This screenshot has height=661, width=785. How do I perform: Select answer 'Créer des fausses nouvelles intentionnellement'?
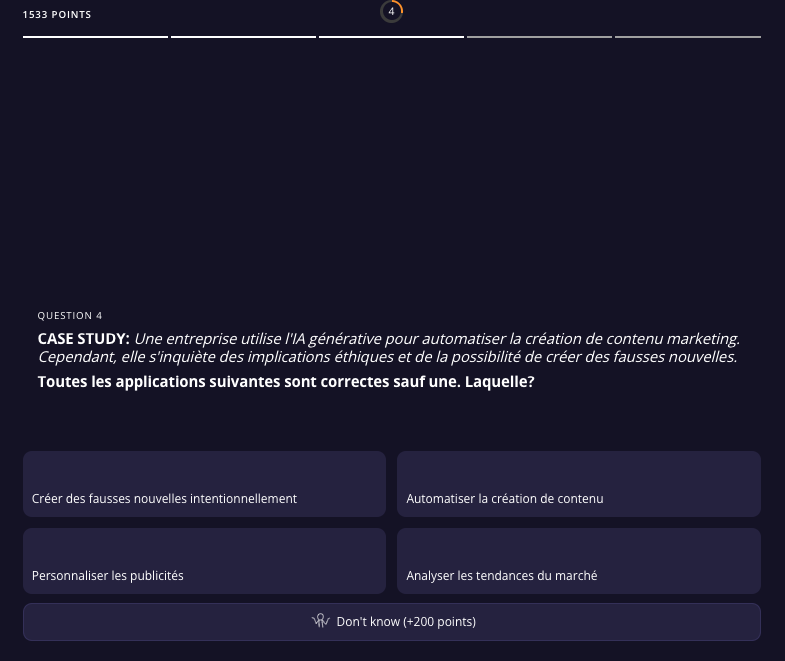tap(204, 484)
